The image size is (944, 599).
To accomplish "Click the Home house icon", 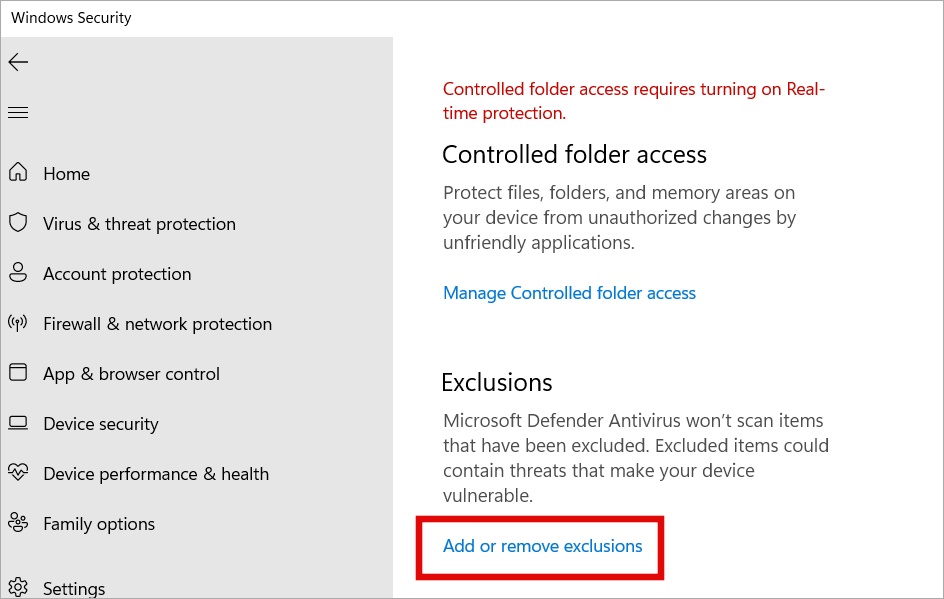I will pos(18,172).
